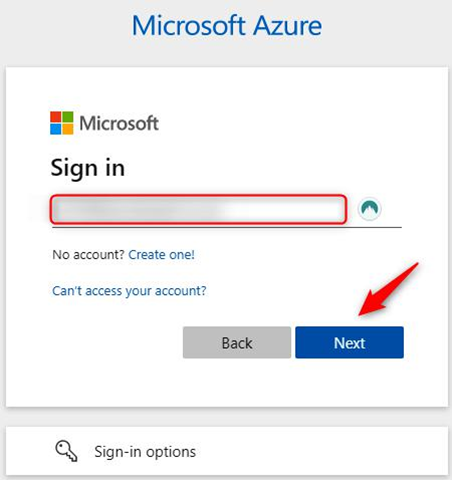
Task: Focus the blurred email input field
Action: 198,209
